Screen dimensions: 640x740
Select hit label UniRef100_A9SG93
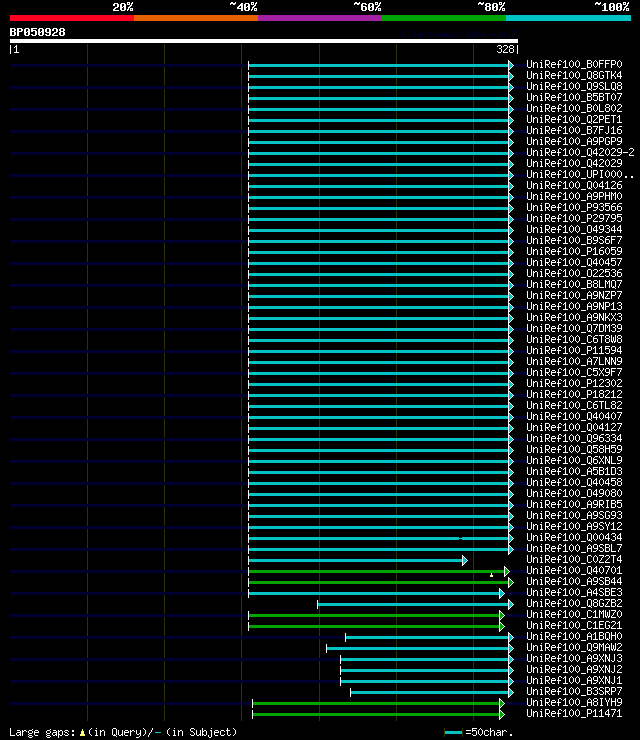coord(574,516)
